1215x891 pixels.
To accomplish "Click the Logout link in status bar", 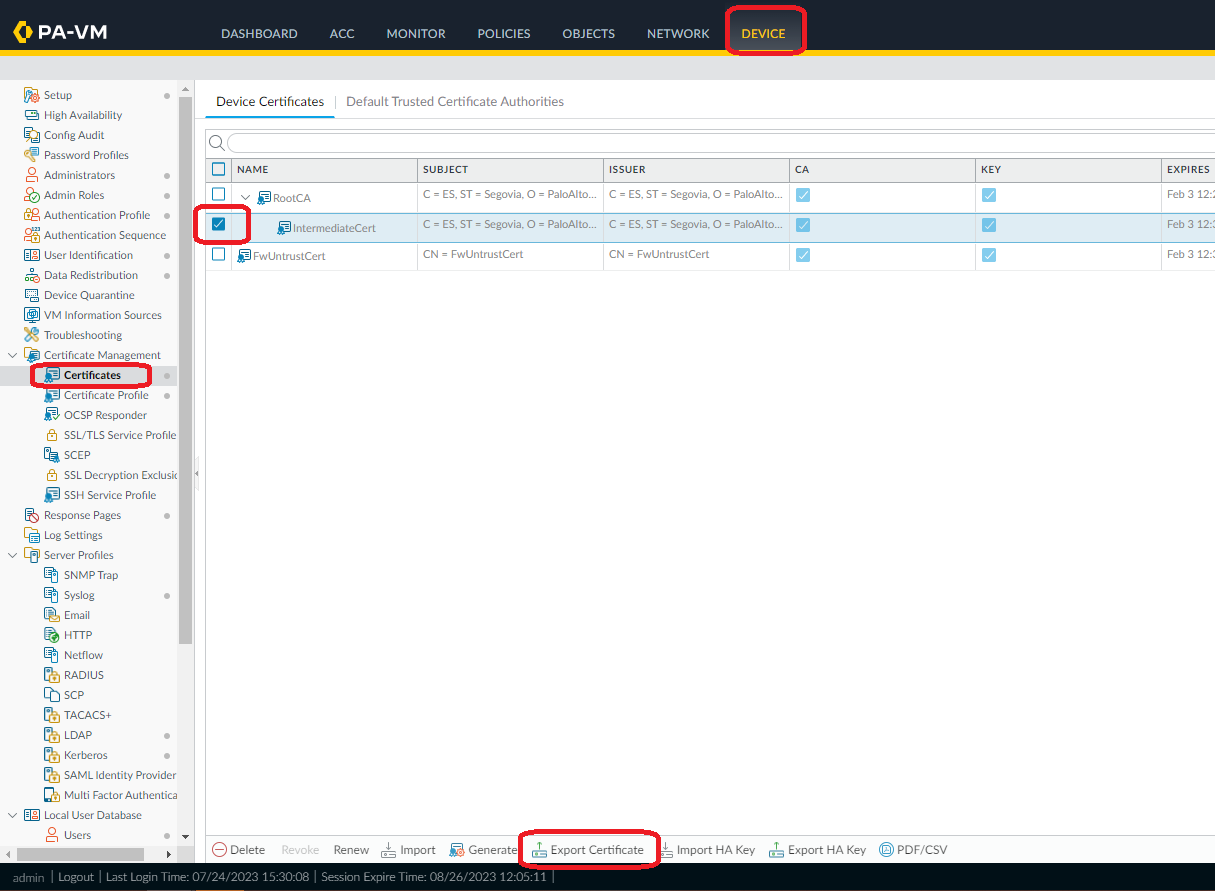I will click(76, 877).
